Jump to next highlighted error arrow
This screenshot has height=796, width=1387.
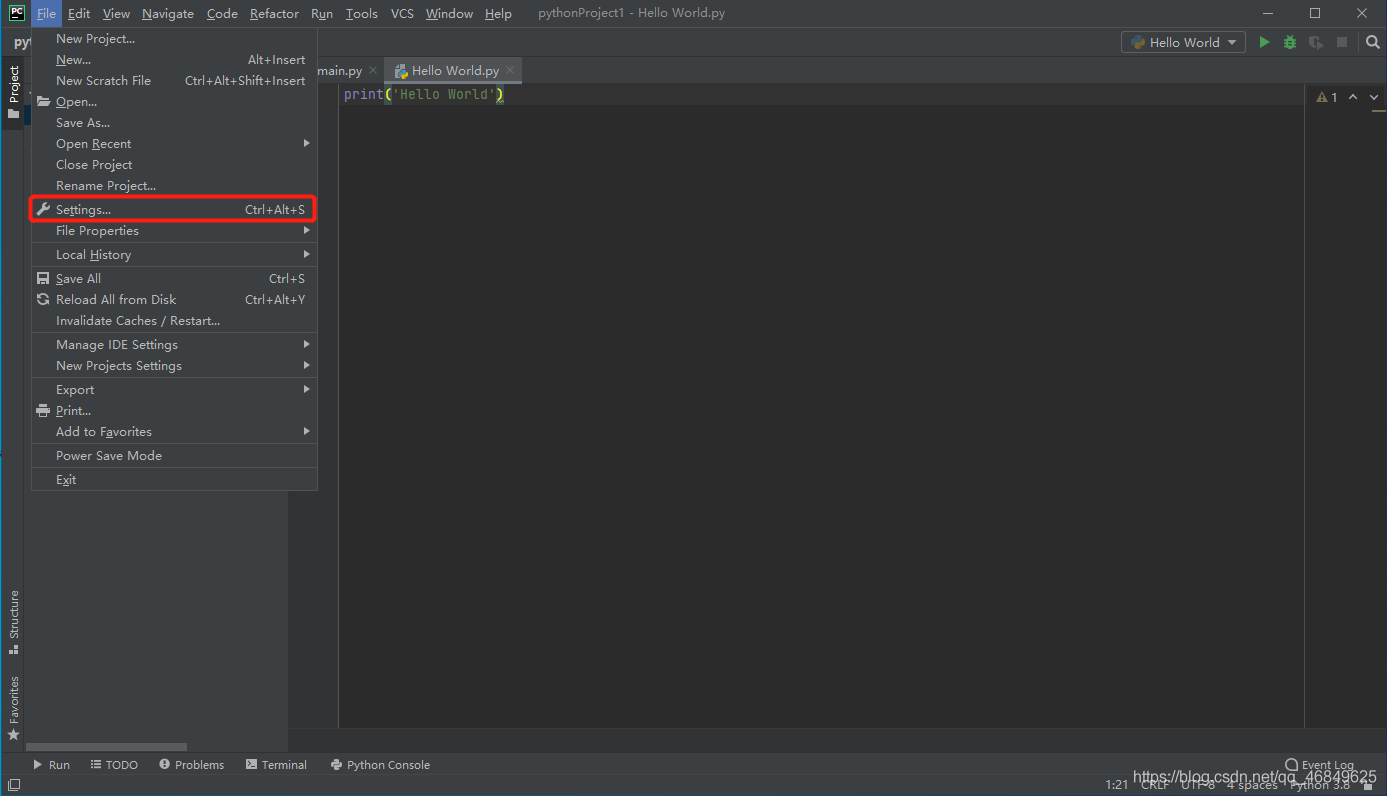click(x=1374, y=97)
